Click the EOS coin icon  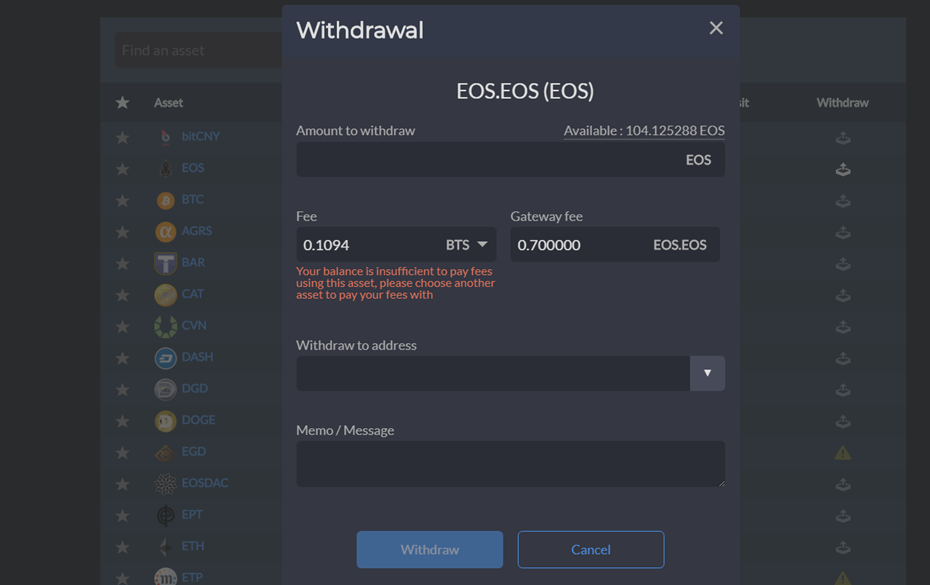point(165,169)
